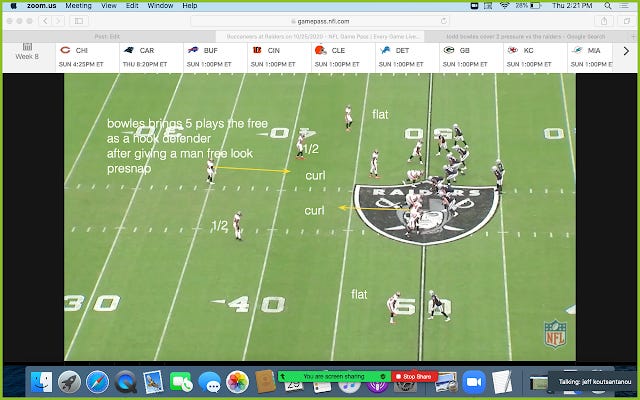640x400 pixels.
Task: Expand the screen sharing green bar options
Action: coord(282,376)
